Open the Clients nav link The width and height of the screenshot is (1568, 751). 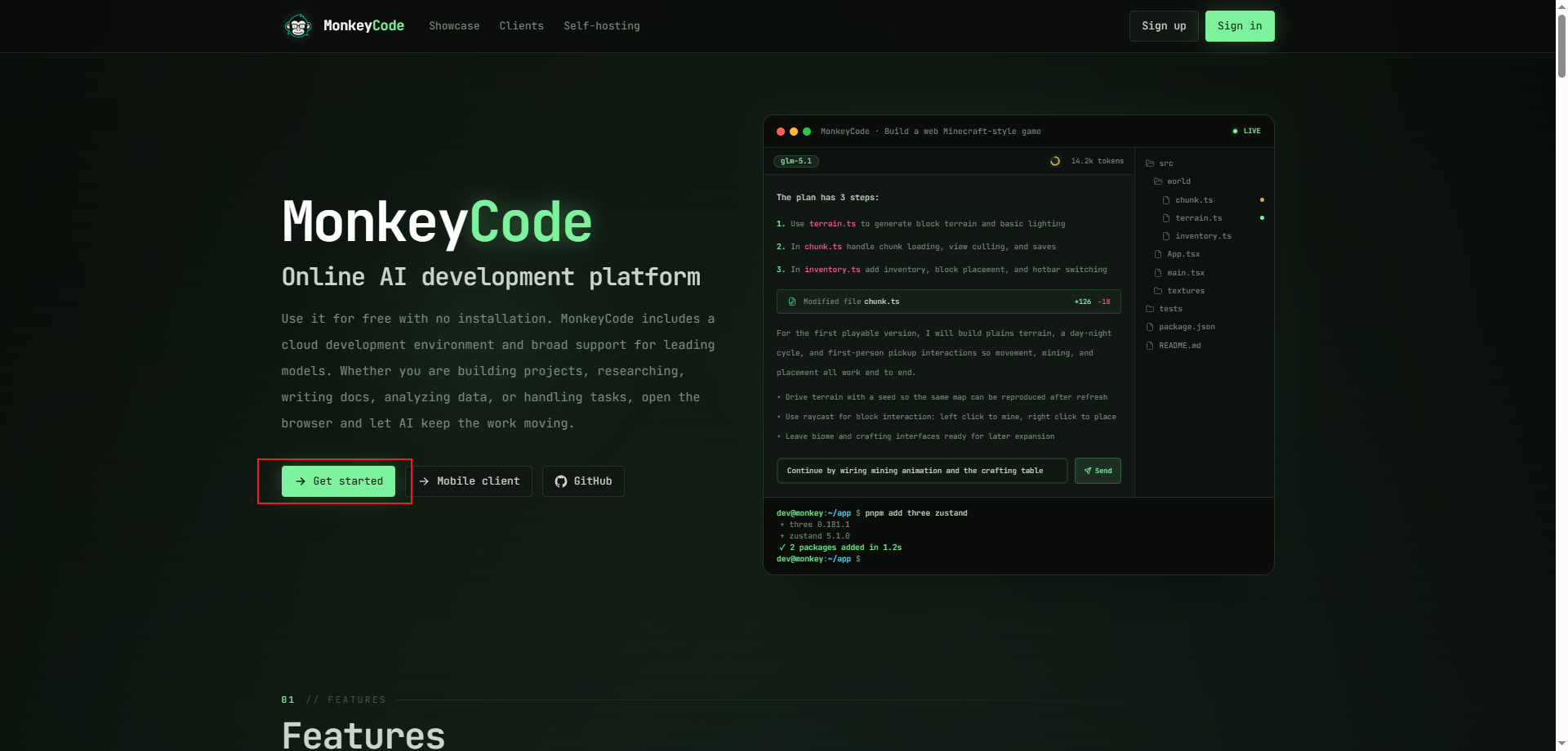pos(521,26)
